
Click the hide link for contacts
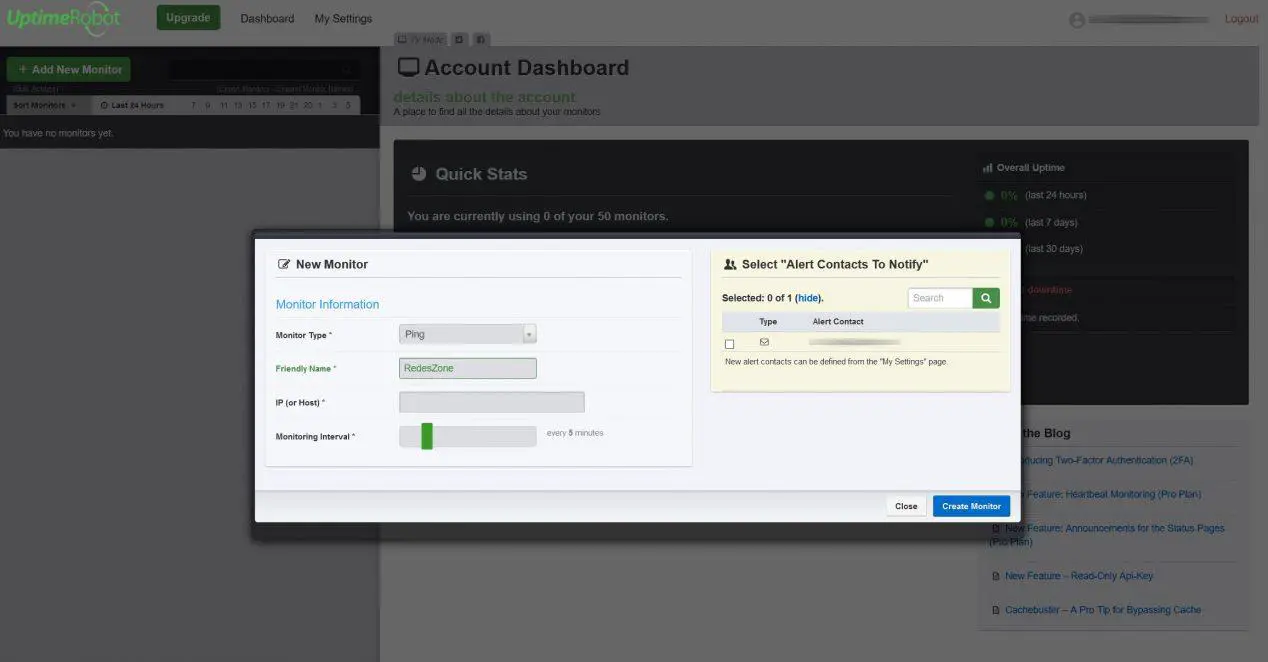808,298
